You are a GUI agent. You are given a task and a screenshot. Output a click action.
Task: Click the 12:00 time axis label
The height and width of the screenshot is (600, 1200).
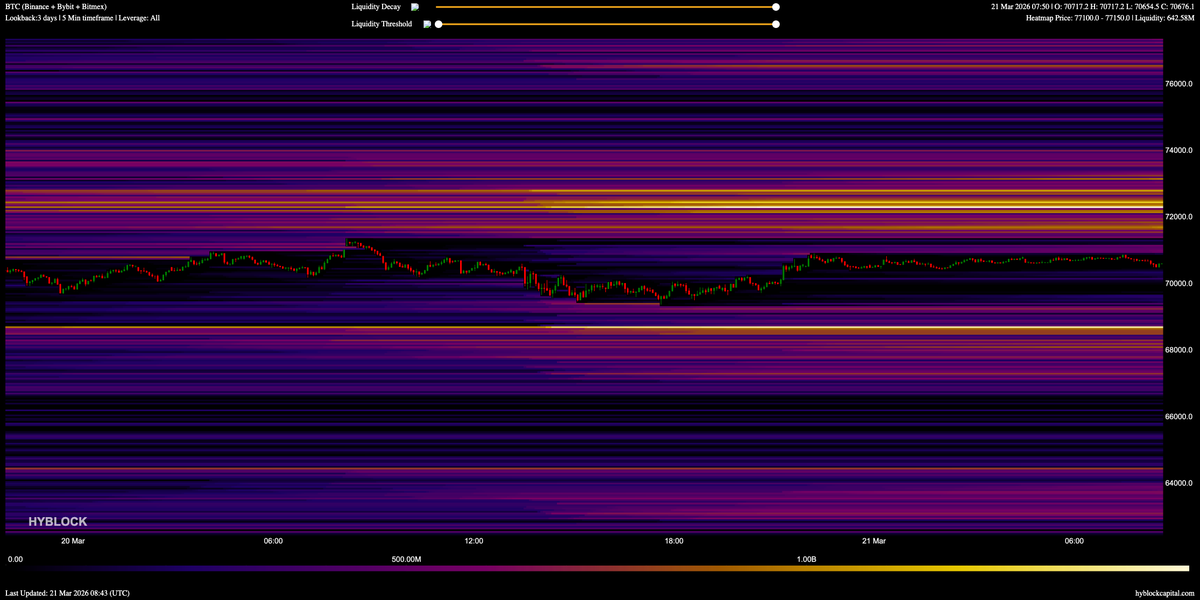pos(473,541)
